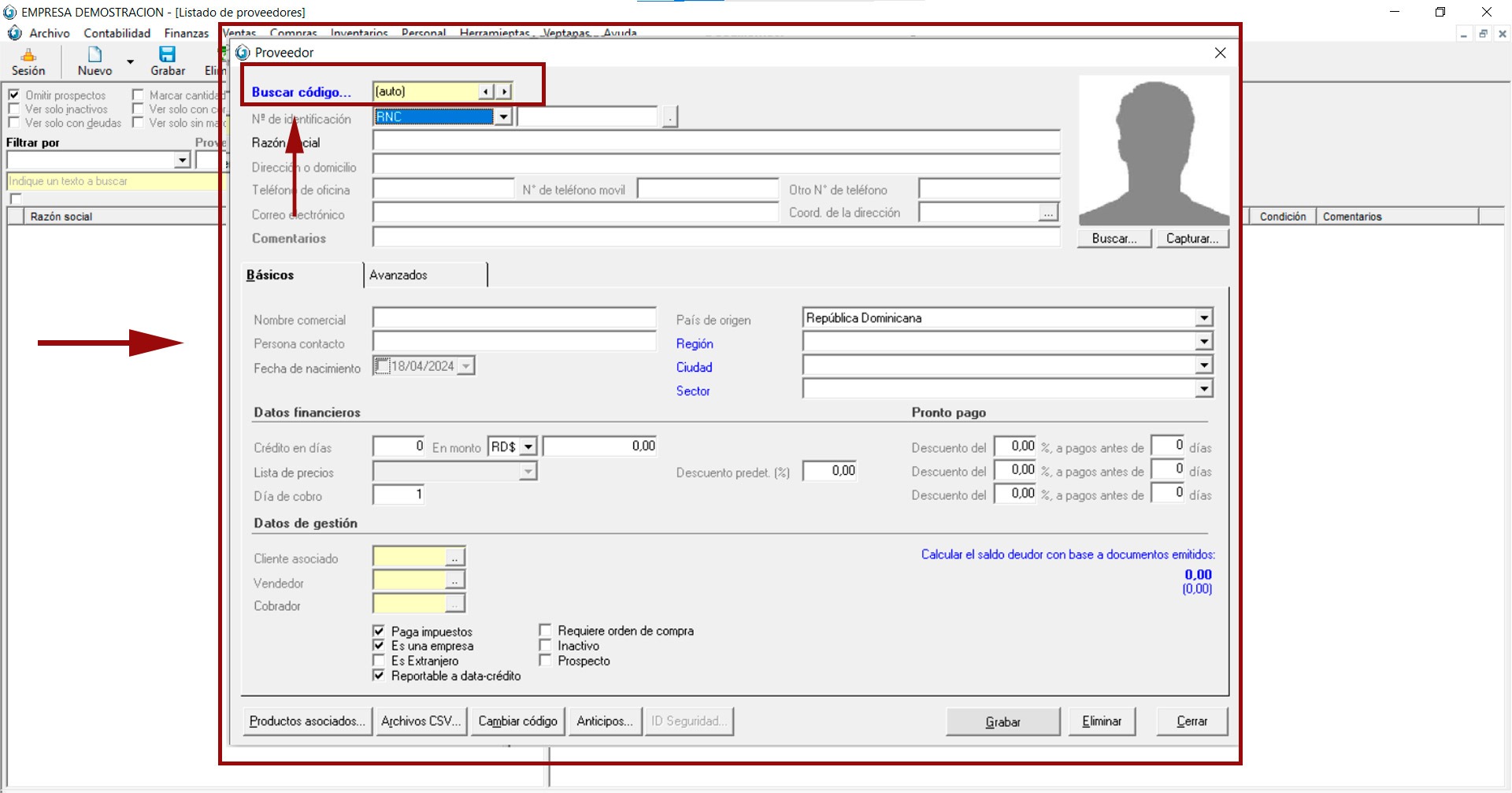Toggle Omitir prospectos checkbox
Screen dimensions: 1512x793
click(x=14, y=94)
